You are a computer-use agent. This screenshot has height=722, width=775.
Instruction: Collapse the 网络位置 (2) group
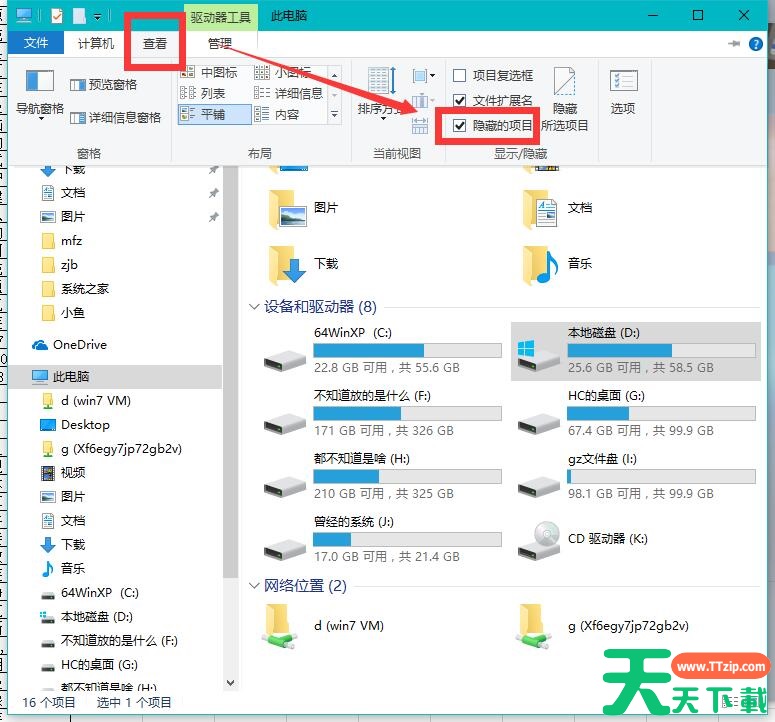click(254, 586)
